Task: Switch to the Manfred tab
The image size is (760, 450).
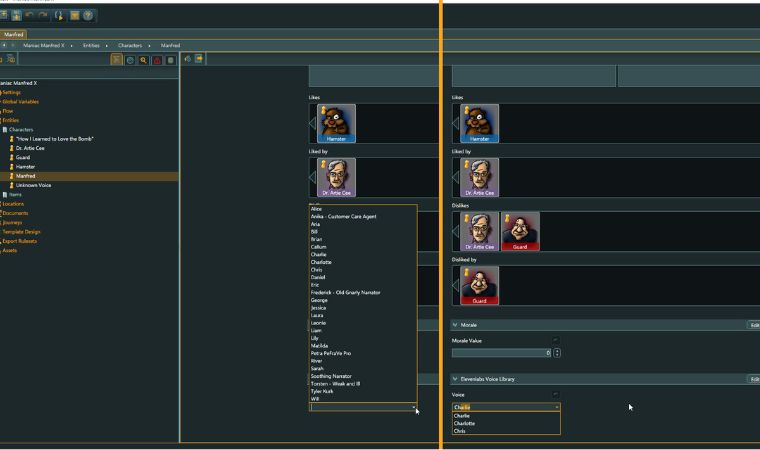Action: (x=14, y=34)
